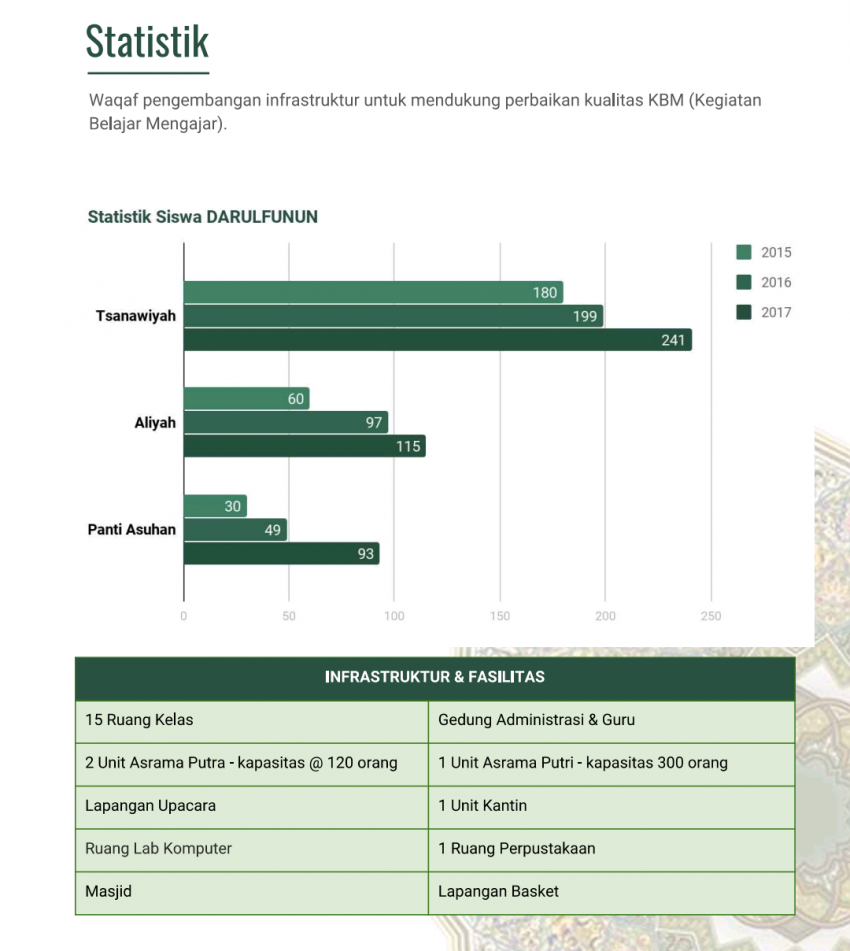Click the Tsanawiyah category label
The width and height of the screenshot is (850, 951).
pyautogui.click(x=136, y=316)
